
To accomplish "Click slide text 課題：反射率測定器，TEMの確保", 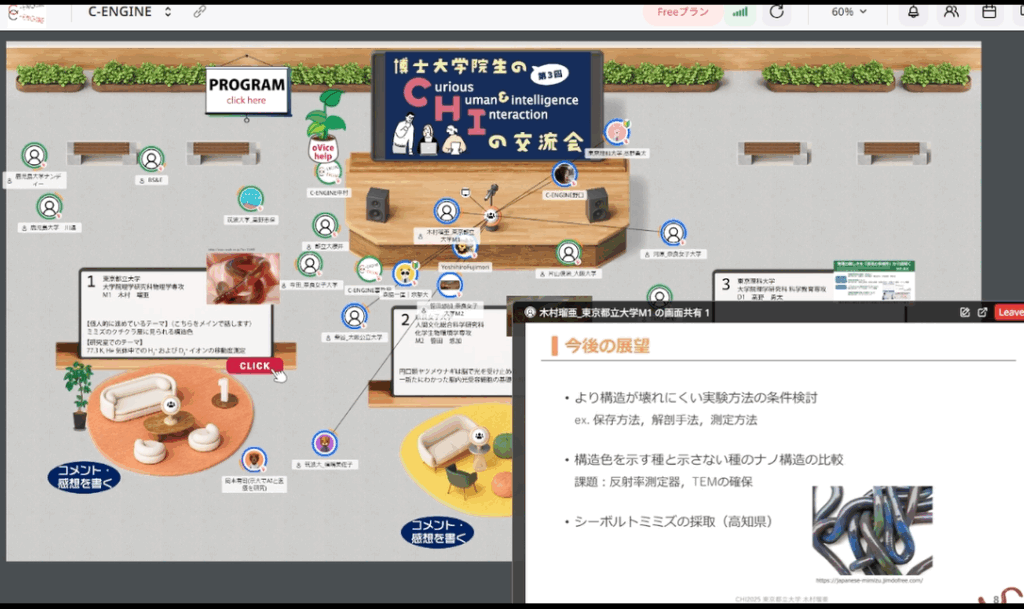I will (664, 482).
